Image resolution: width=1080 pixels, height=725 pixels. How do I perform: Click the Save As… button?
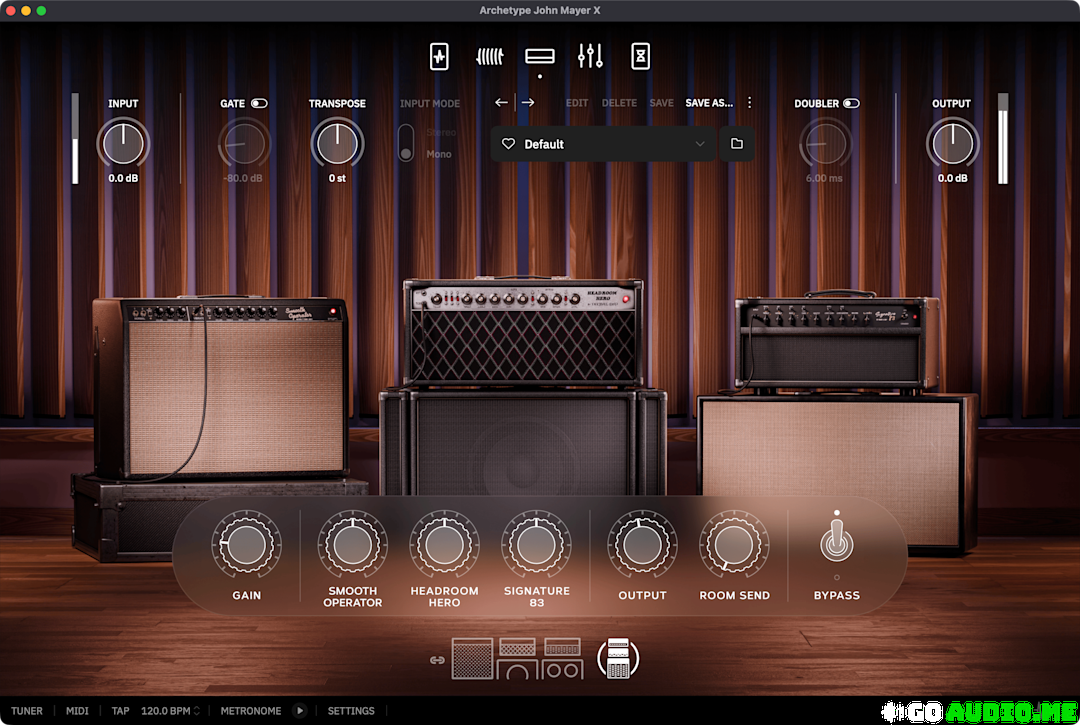point(709,103)
